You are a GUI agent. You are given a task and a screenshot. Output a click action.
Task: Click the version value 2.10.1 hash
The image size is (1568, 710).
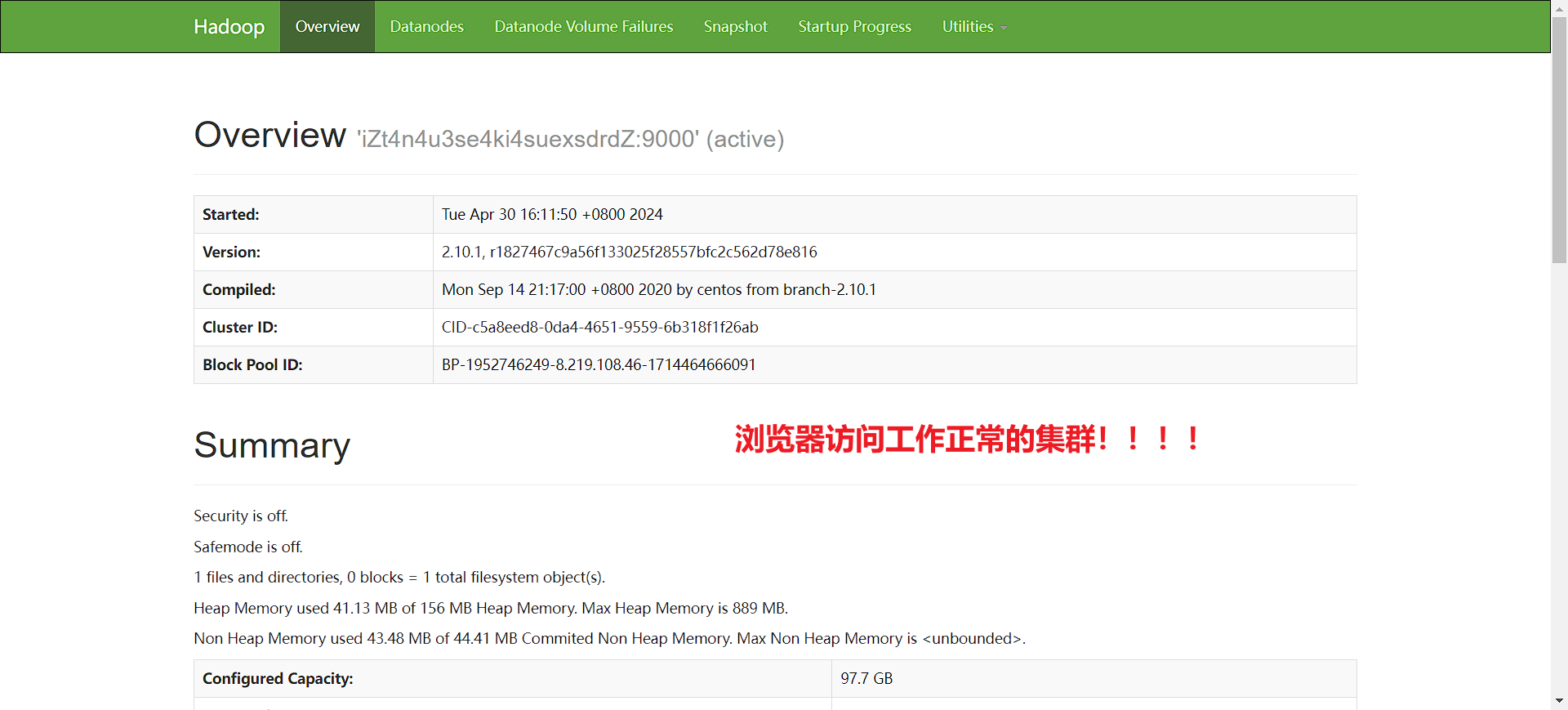coord(629,252)
